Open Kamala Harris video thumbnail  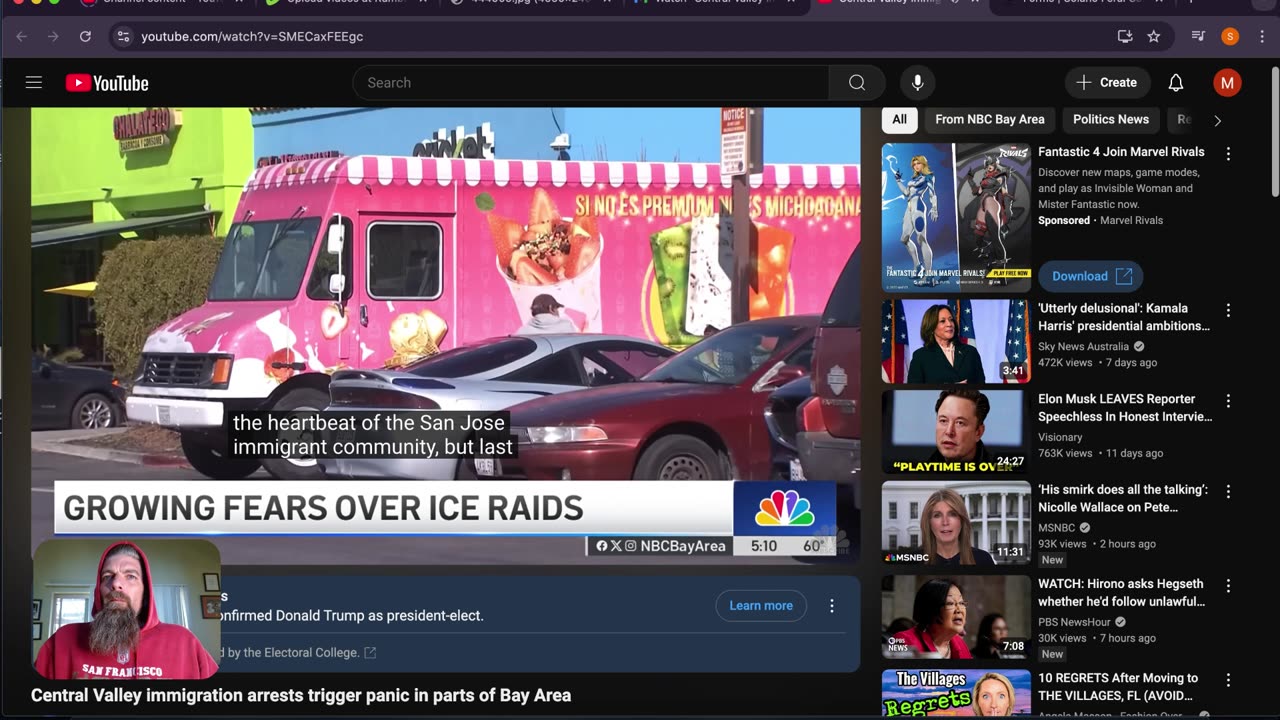(956, 342)
